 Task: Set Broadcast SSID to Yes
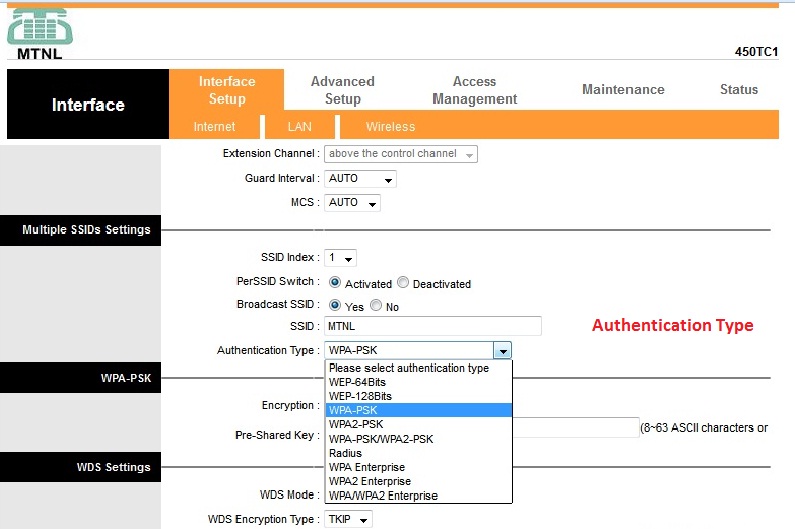click(x=335, y=306)
